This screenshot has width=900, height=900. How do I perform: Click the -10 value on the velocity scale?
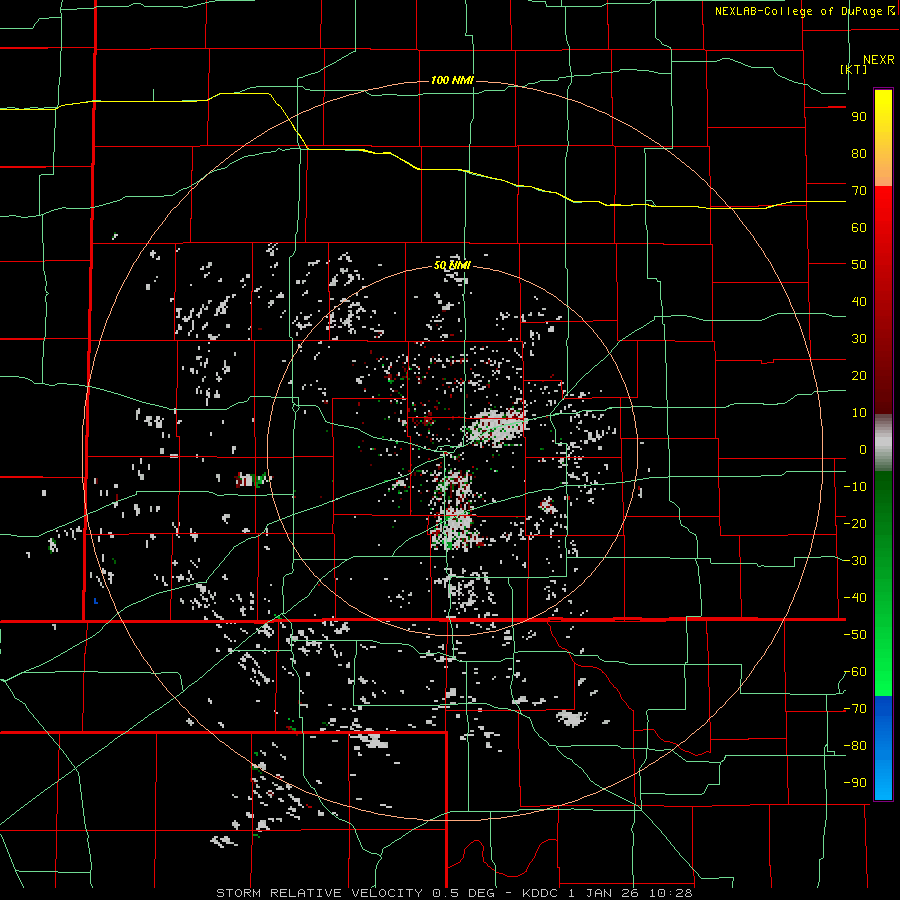(855, 487)
